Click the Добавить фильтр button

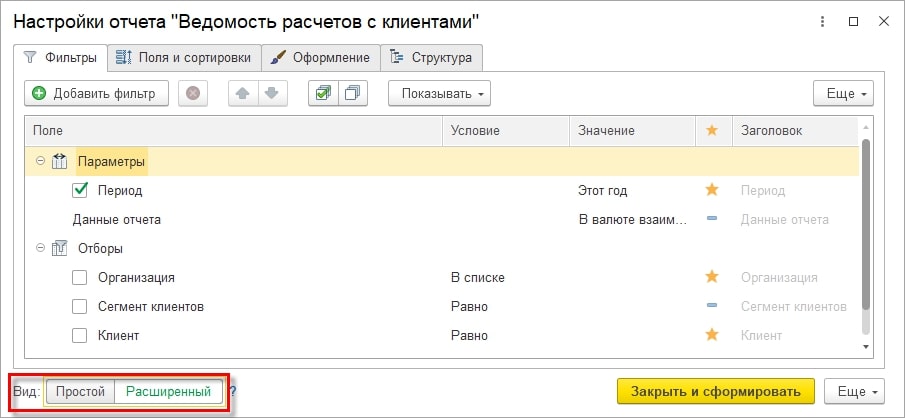click(96, 94)
